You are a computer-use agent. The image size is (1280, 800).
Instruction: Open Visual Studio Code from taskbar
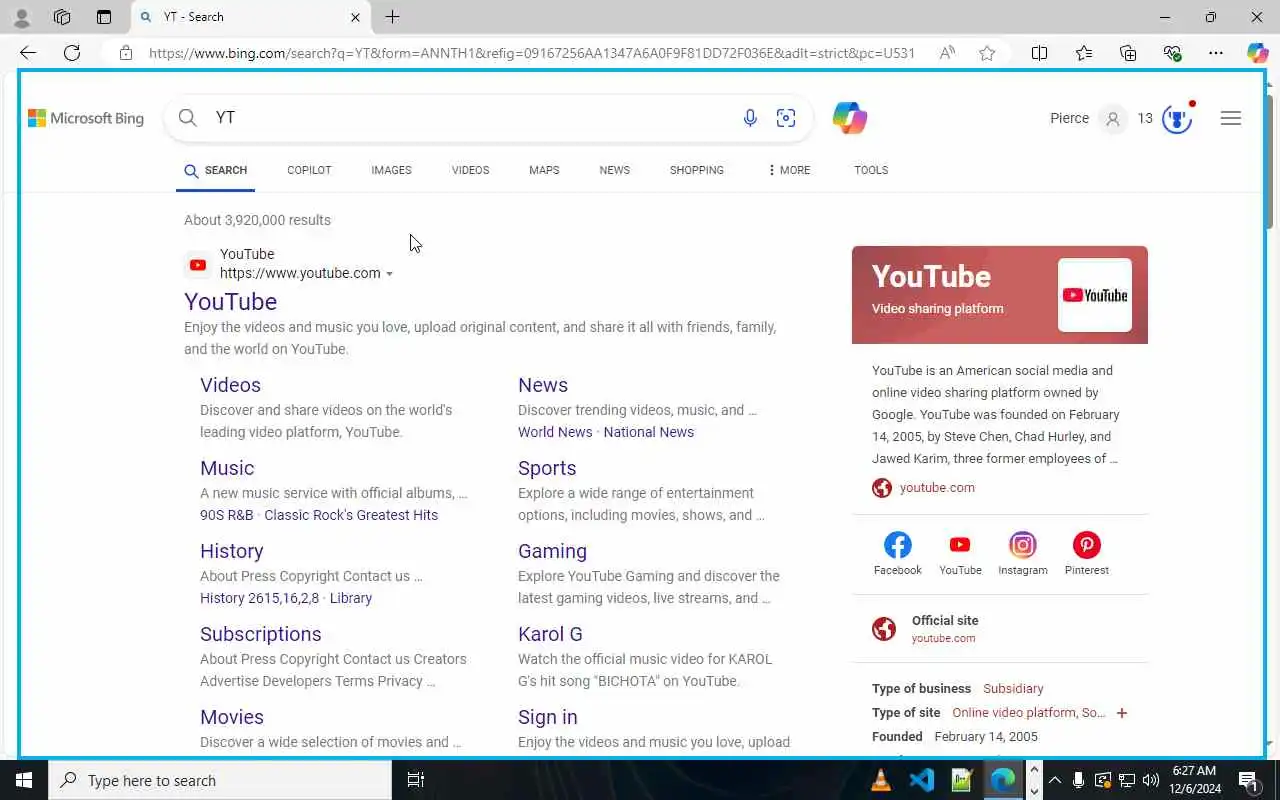922,780
